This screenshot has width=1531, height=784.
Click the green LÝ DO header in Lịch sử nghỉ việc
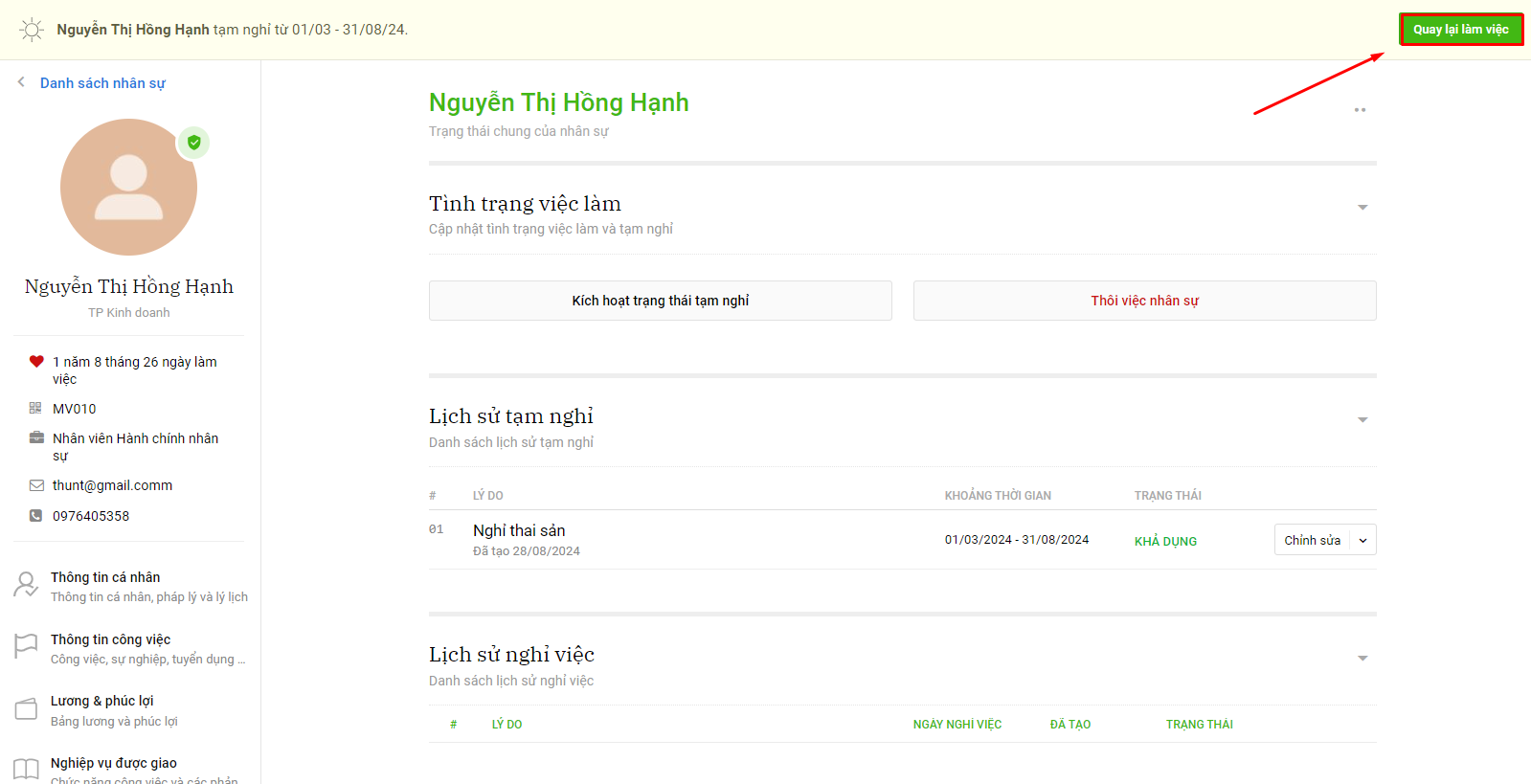507,725
